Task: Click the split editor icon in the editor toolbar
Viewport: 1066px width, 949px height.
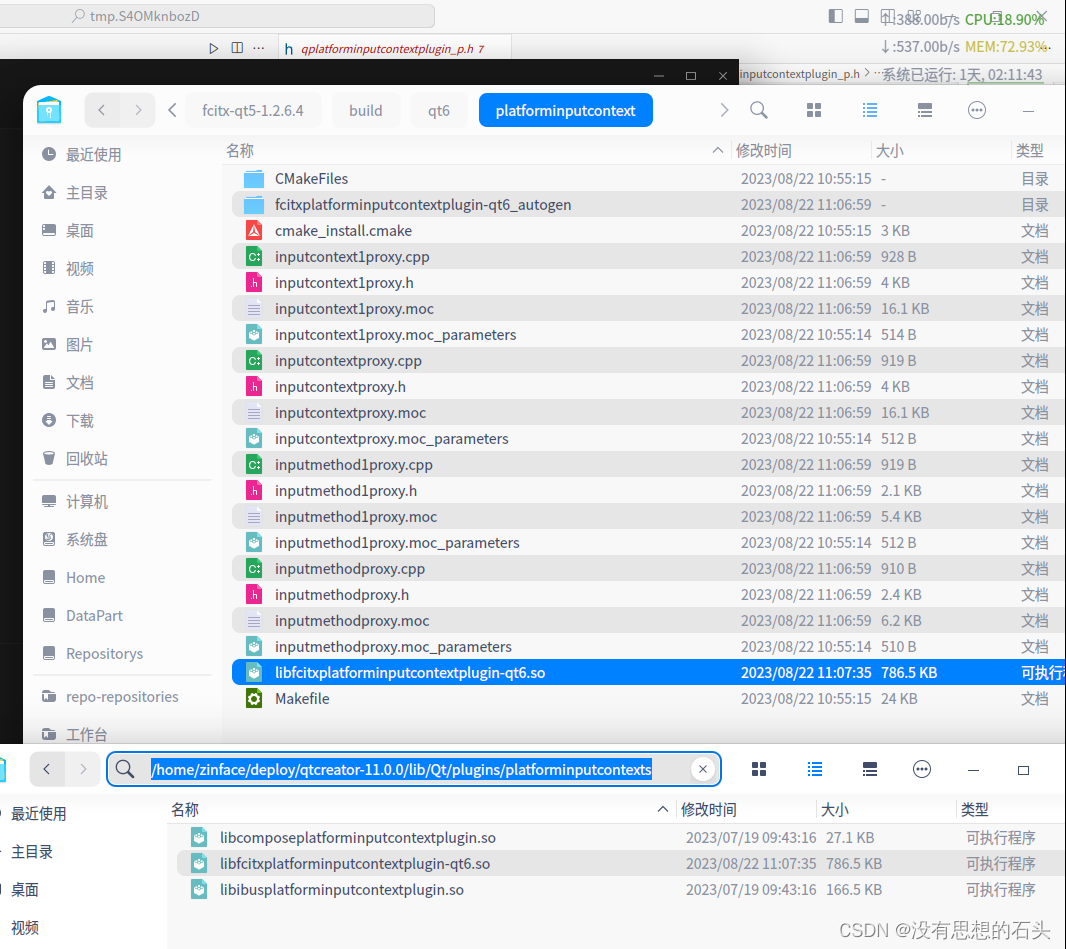Action: coord(237,48)
